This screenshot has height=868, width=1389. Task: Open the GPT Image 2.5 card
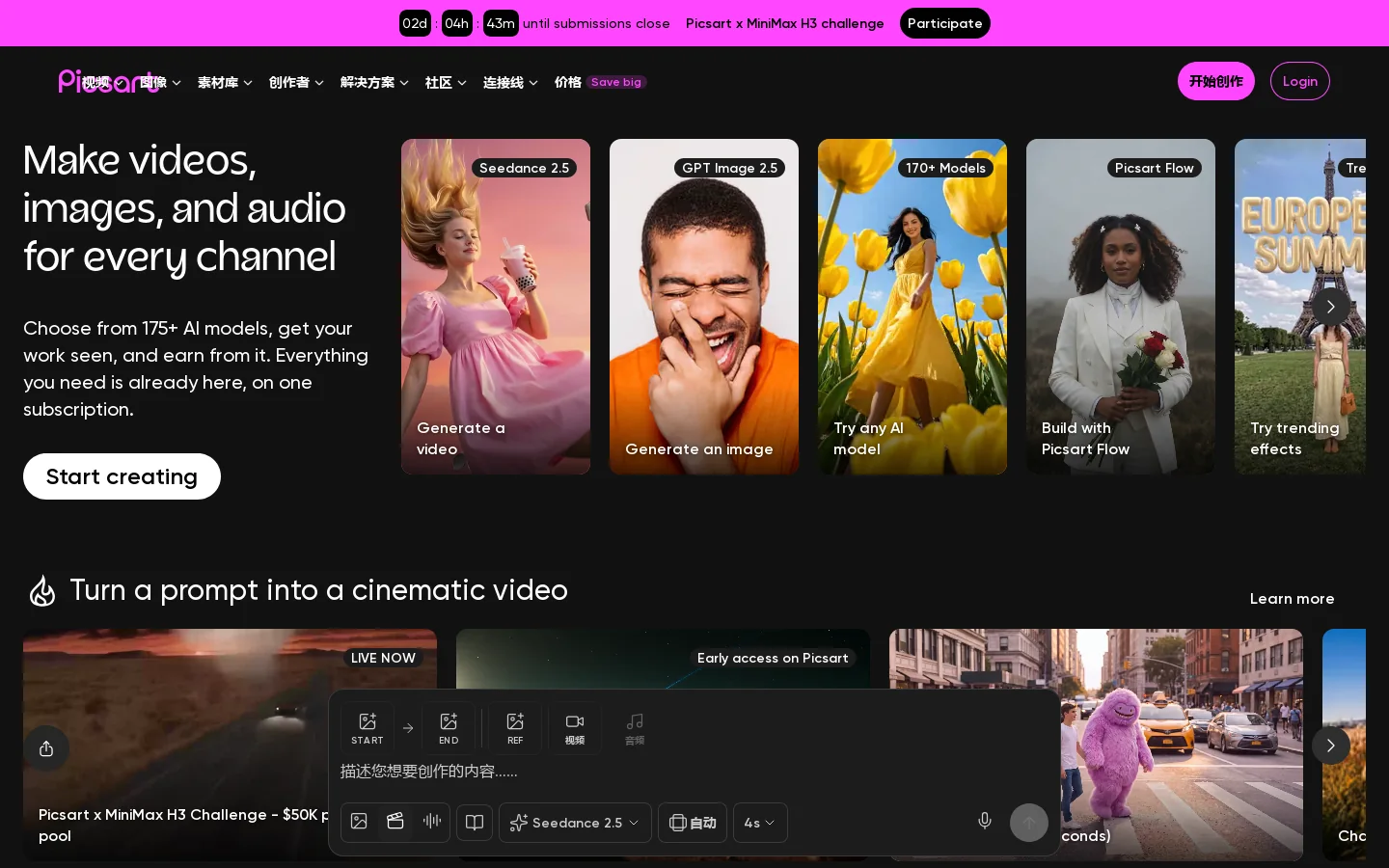click(704, 307)
